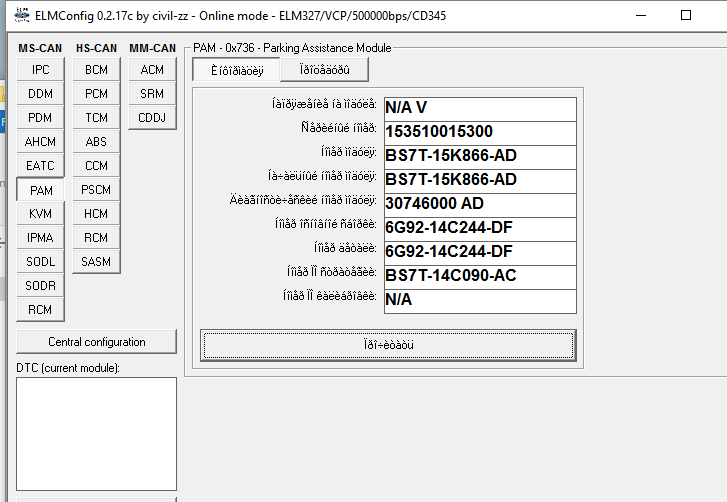The width and height of the screenshot is (727, 502).
Task: Open the SODL module
Action: point(41,262)
